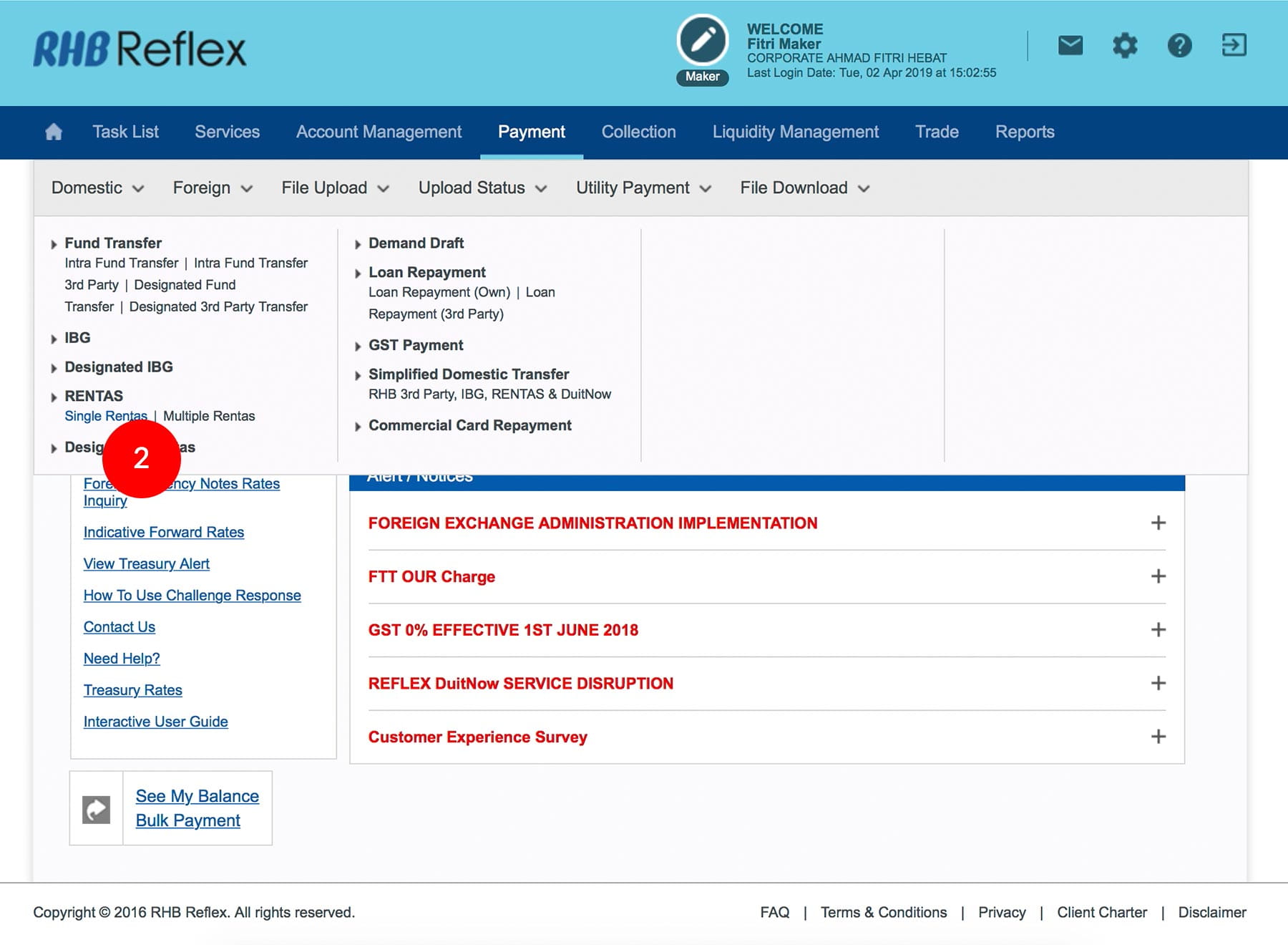The image size is (1288, 945).
Task: Open settings via the gear icon
Action: click(x=1124, y=46)
